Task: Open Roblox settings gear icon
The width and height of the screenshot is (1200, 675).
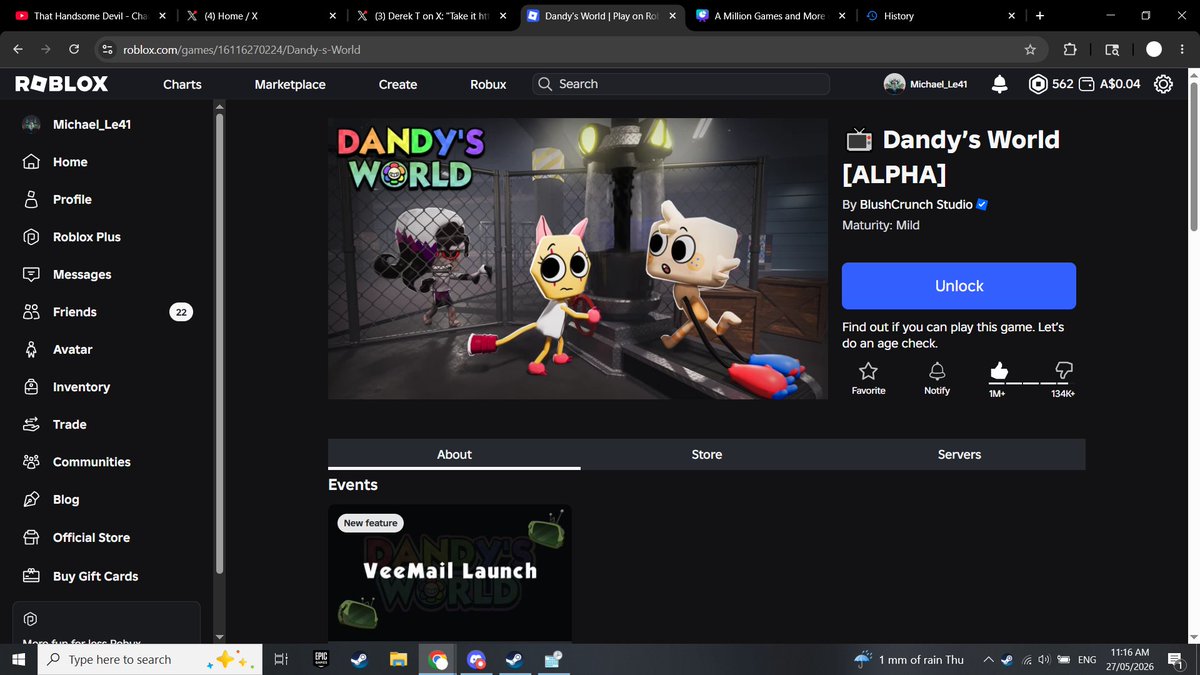Action: click(1163, 84)
